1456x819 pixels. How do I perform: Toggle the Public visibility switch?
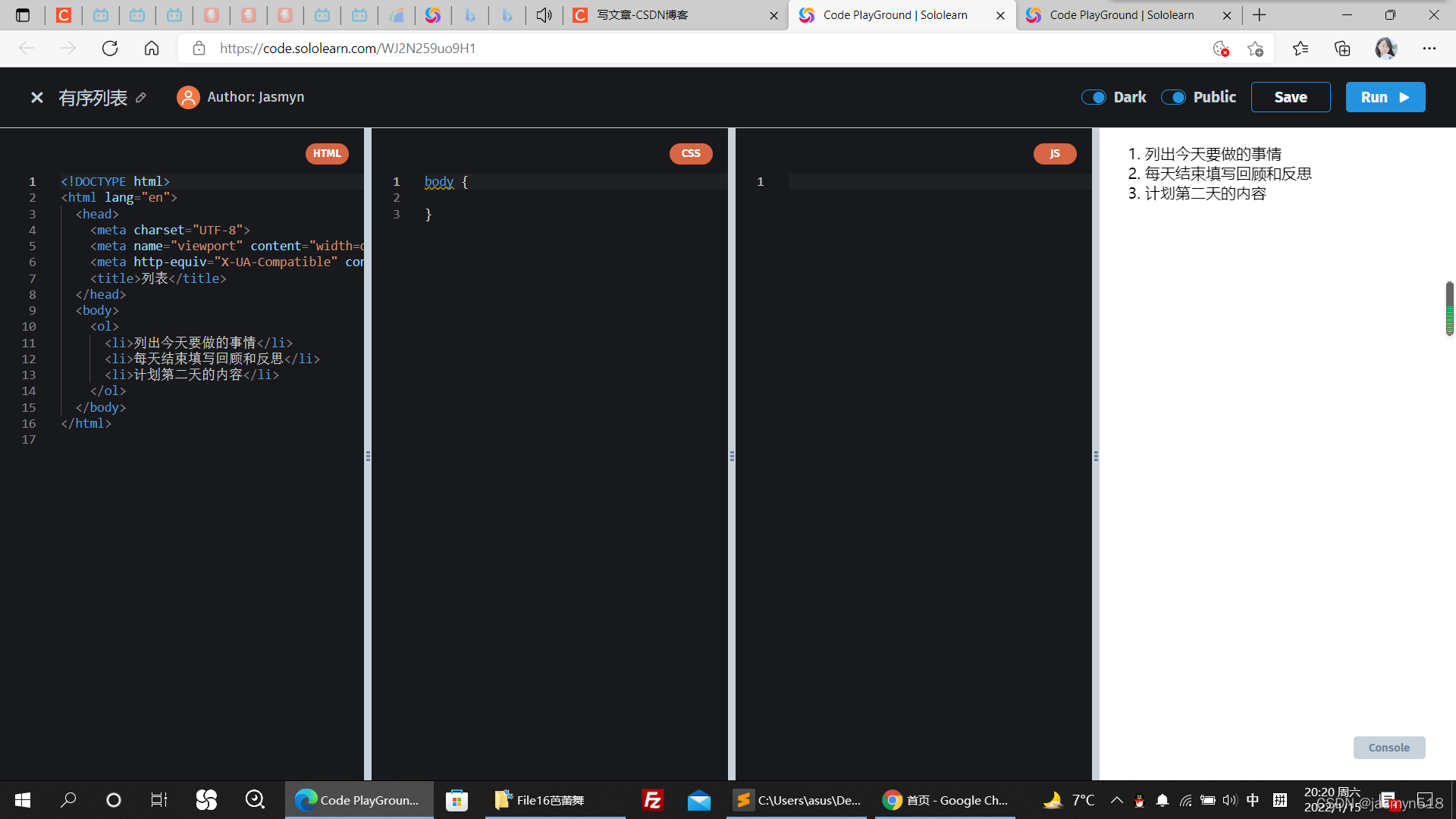point(1173,97)
